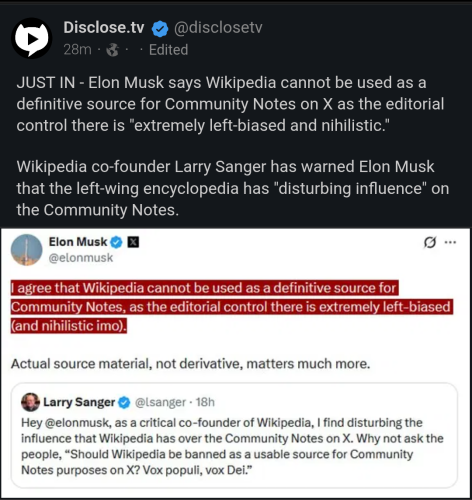Open Larry Sanger's profile picture

(x=30, y=402)
